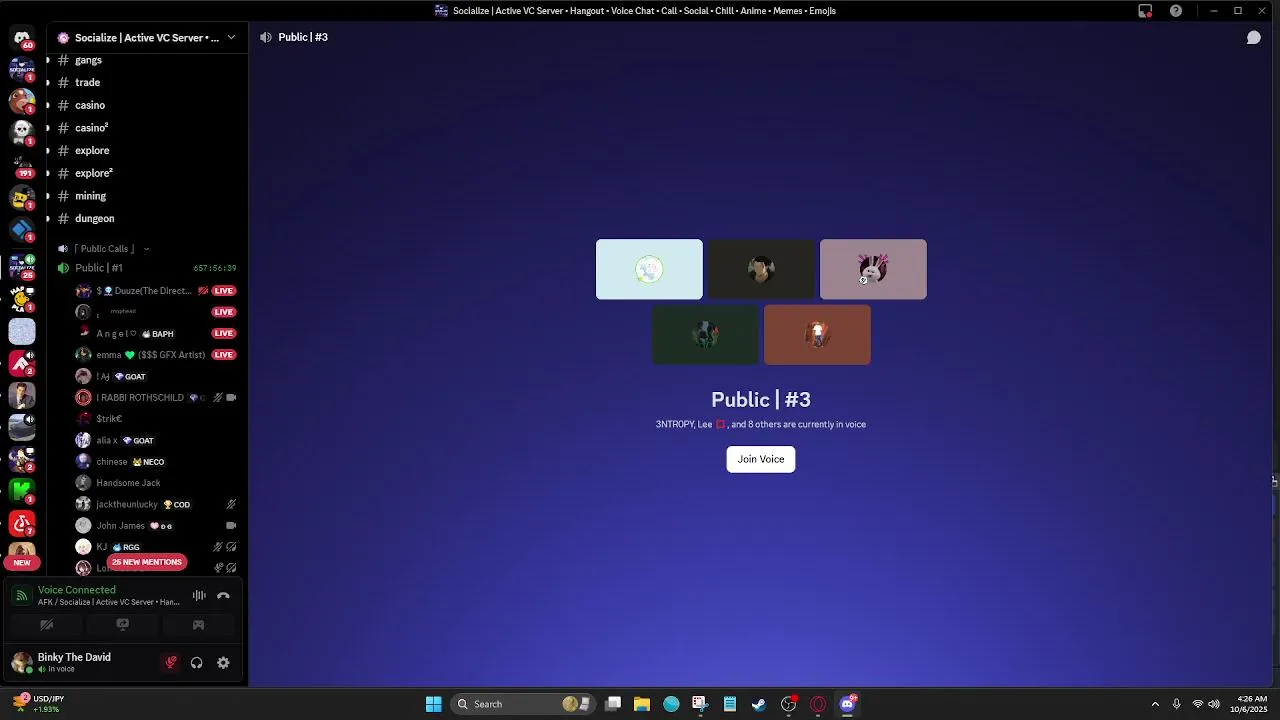Image resolution: width=1280 pixels, height=720 pixels.
Task: Show chat for the Public #3 channel
Action: 1253,37
